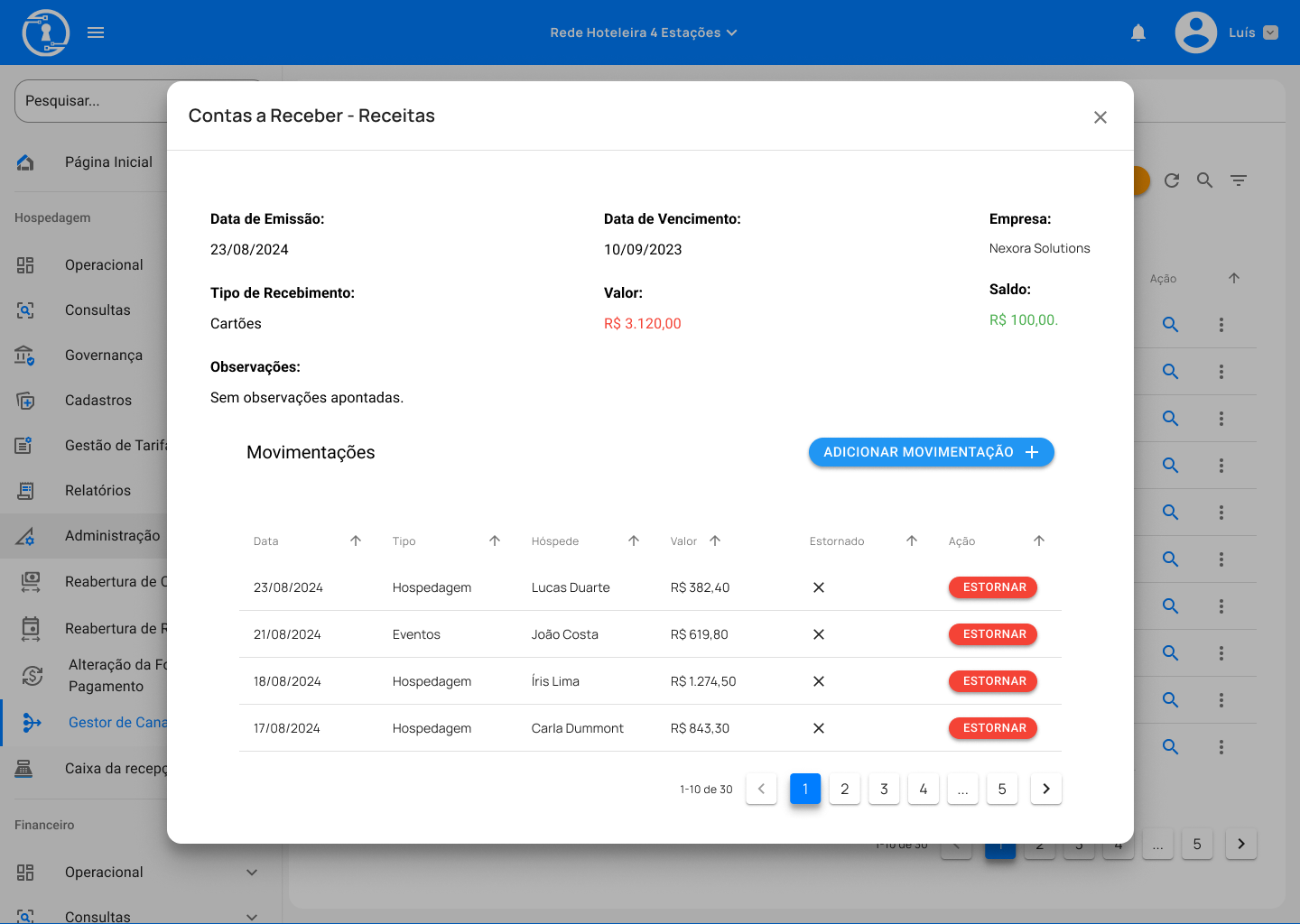Click the Página Inicial home icon
Screen dimensions: 1300x924
pyautogui.click(x=25, y=162)
